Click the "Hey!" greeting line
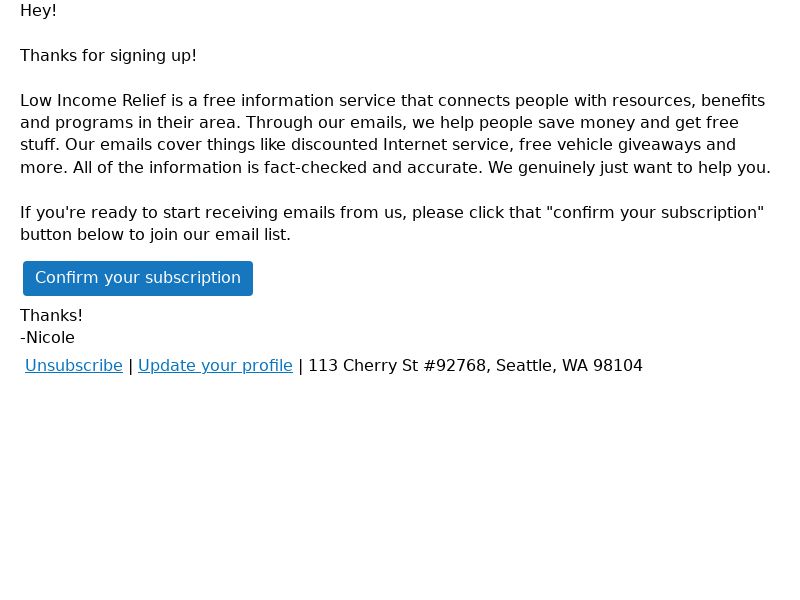The width and height of the screenshot is (800, 600). (x=38, y=10)
